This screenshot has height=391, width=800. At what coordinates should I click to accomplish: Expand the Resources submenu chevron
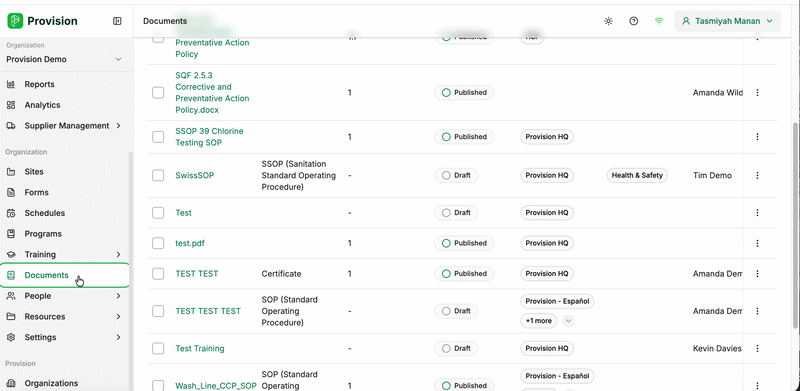point(118,316)
